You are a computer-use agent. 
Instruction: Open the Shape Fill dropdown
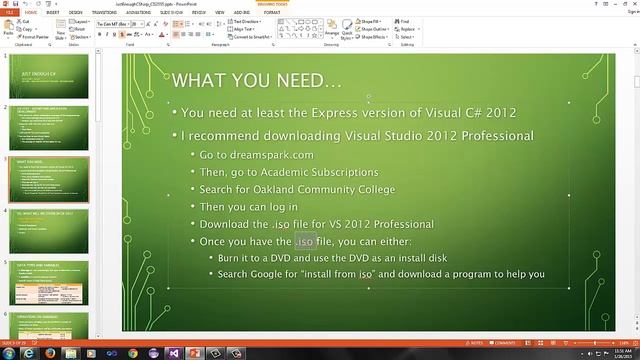[x=368, y=21]
